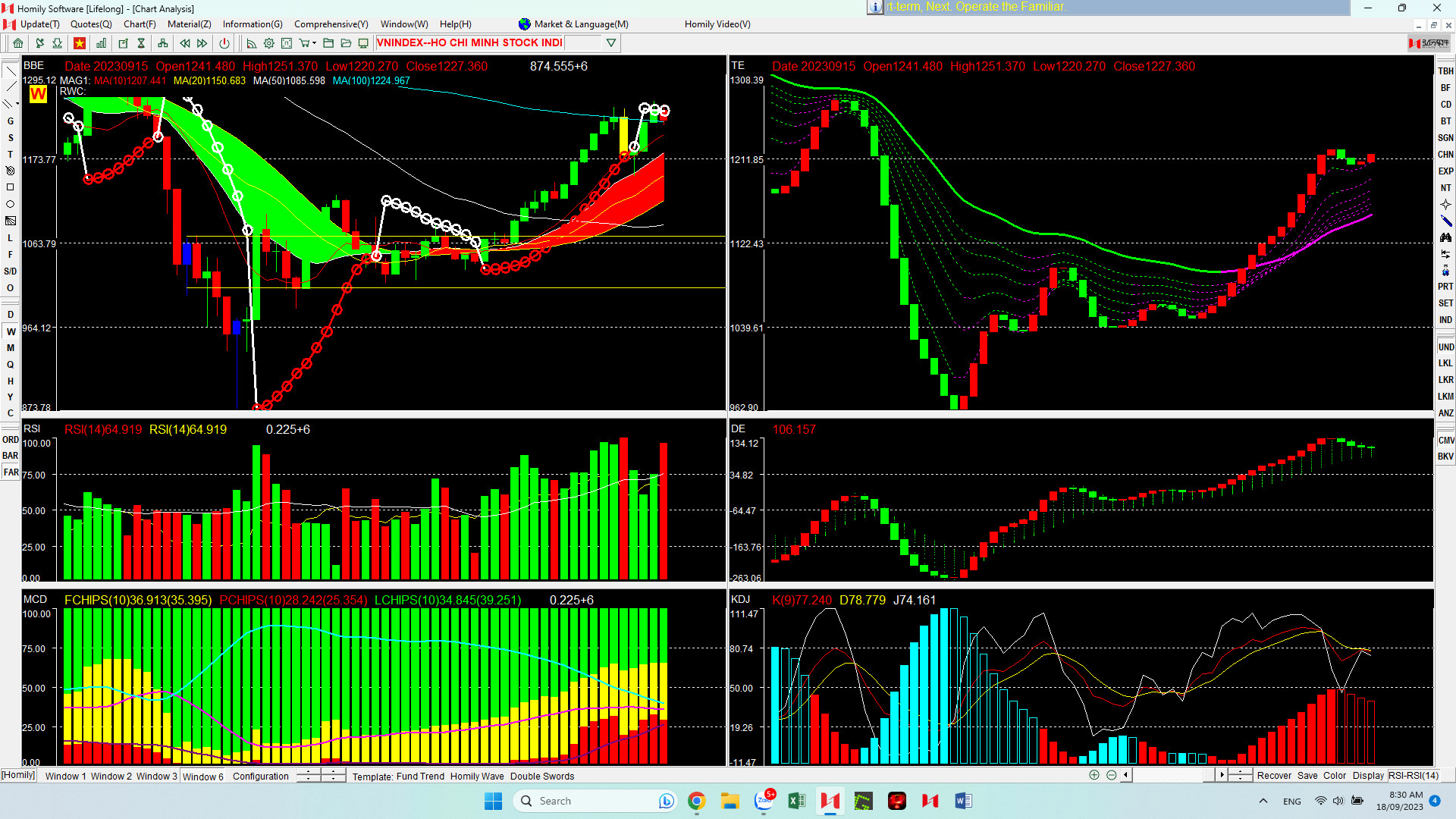
Task: Open the Comprehensive(Y) menu
Action: pos(331,24)
